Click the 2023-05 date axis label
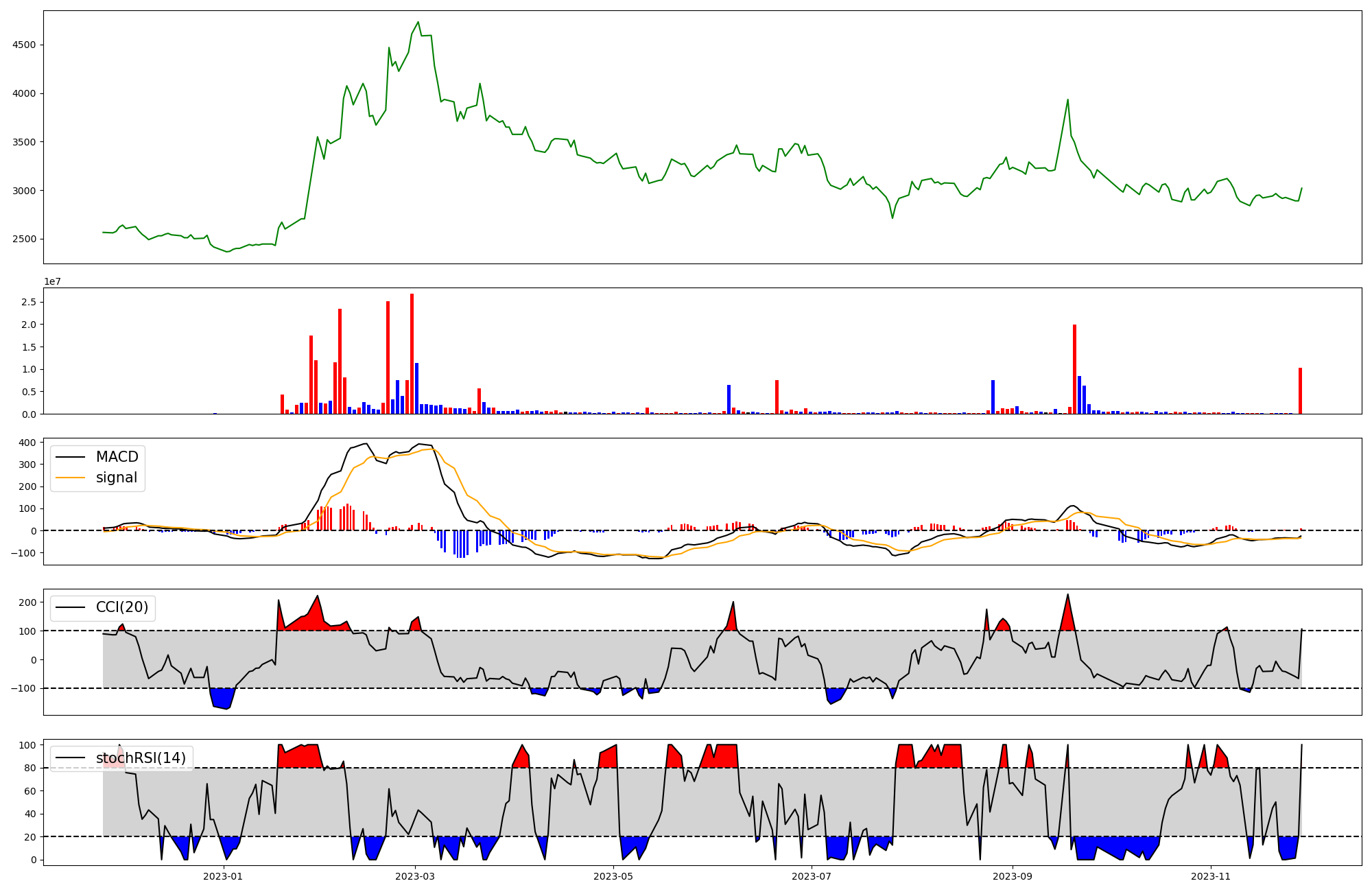The height and width of the screenshot is (892, 1372). coord(613,876)
